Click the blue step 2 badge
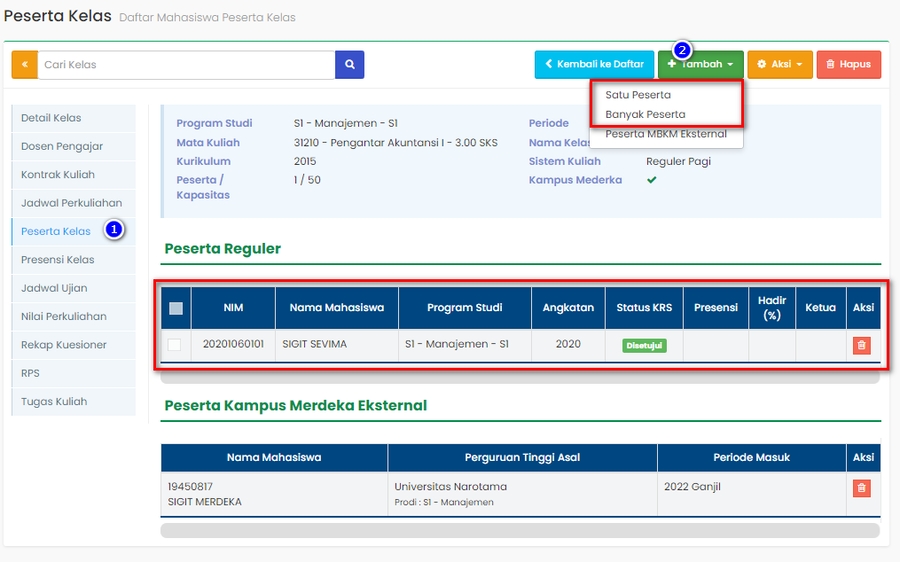 [682, 49]
